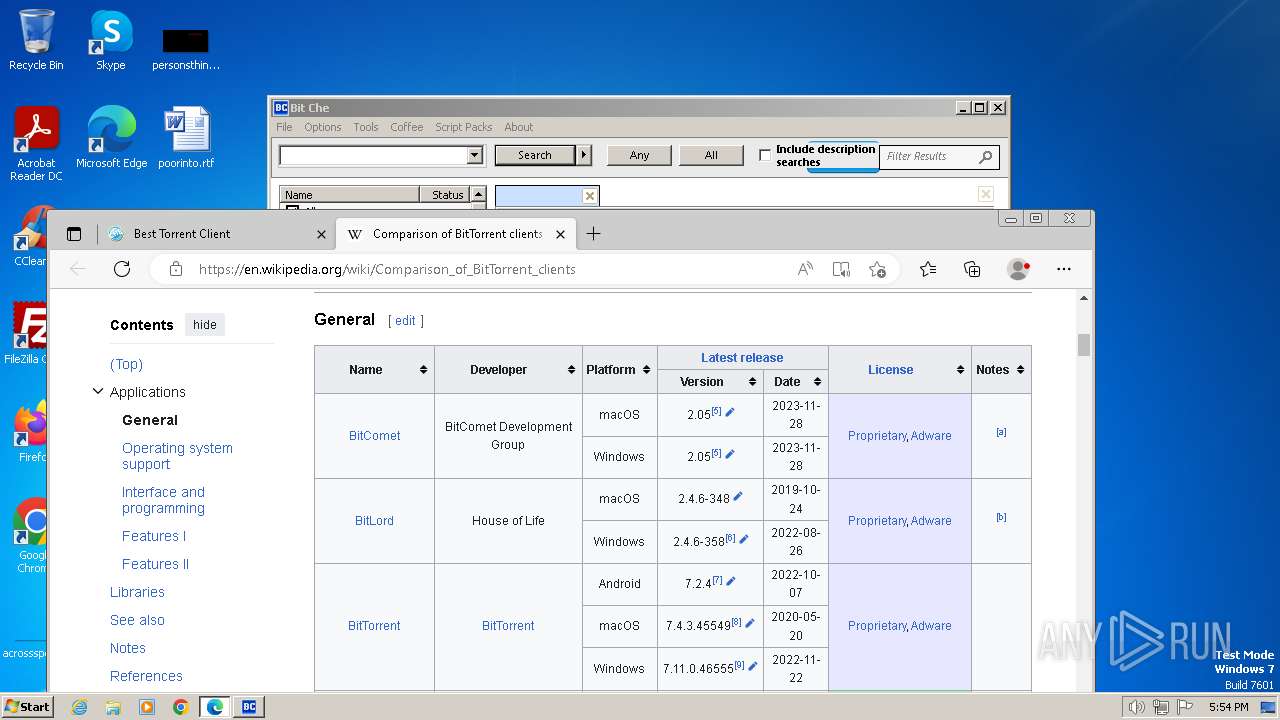The width and height of the screenshot is (1280, 720).
Task: Open Script Packs menu in Bit Che
Action: point(464,127)
